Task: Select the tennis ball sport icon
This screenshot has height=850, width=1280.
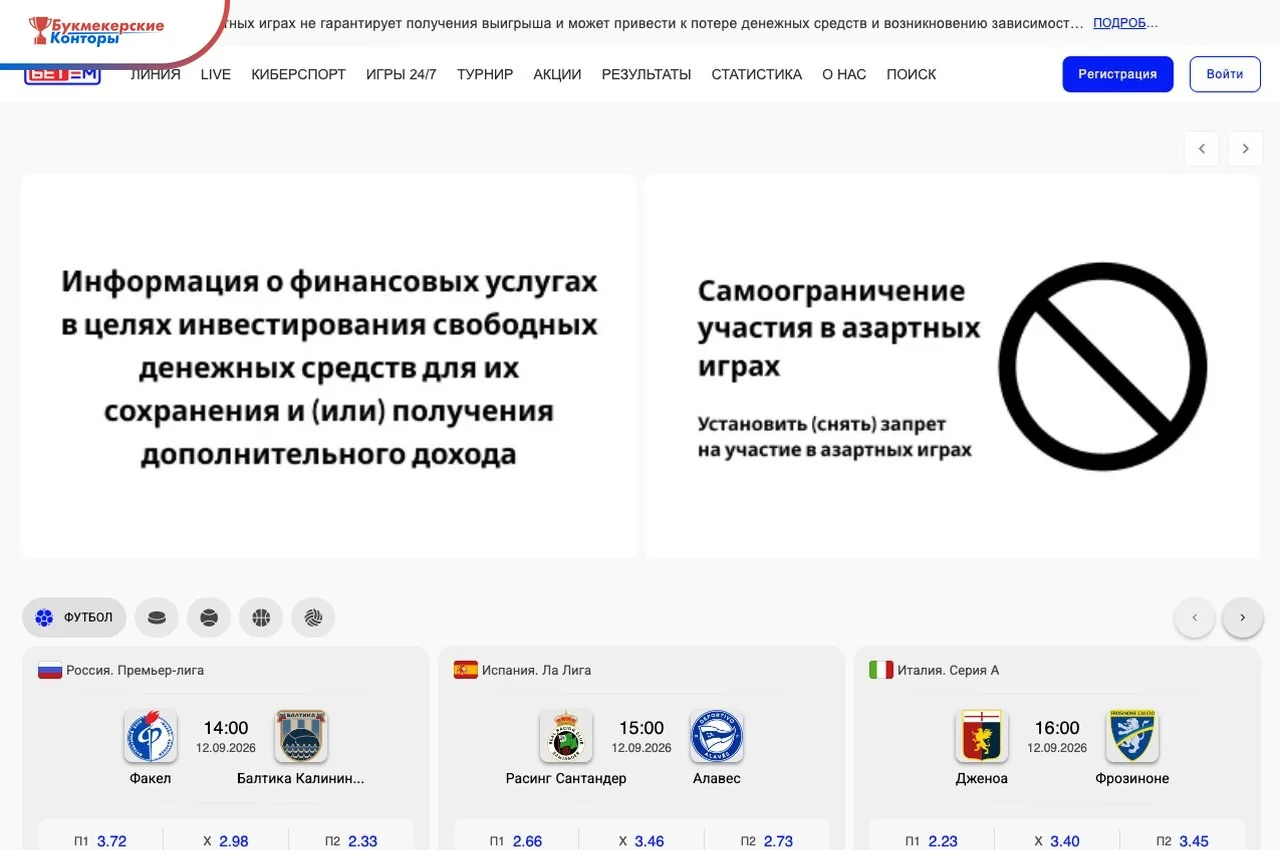Action: tap(209, 618)
